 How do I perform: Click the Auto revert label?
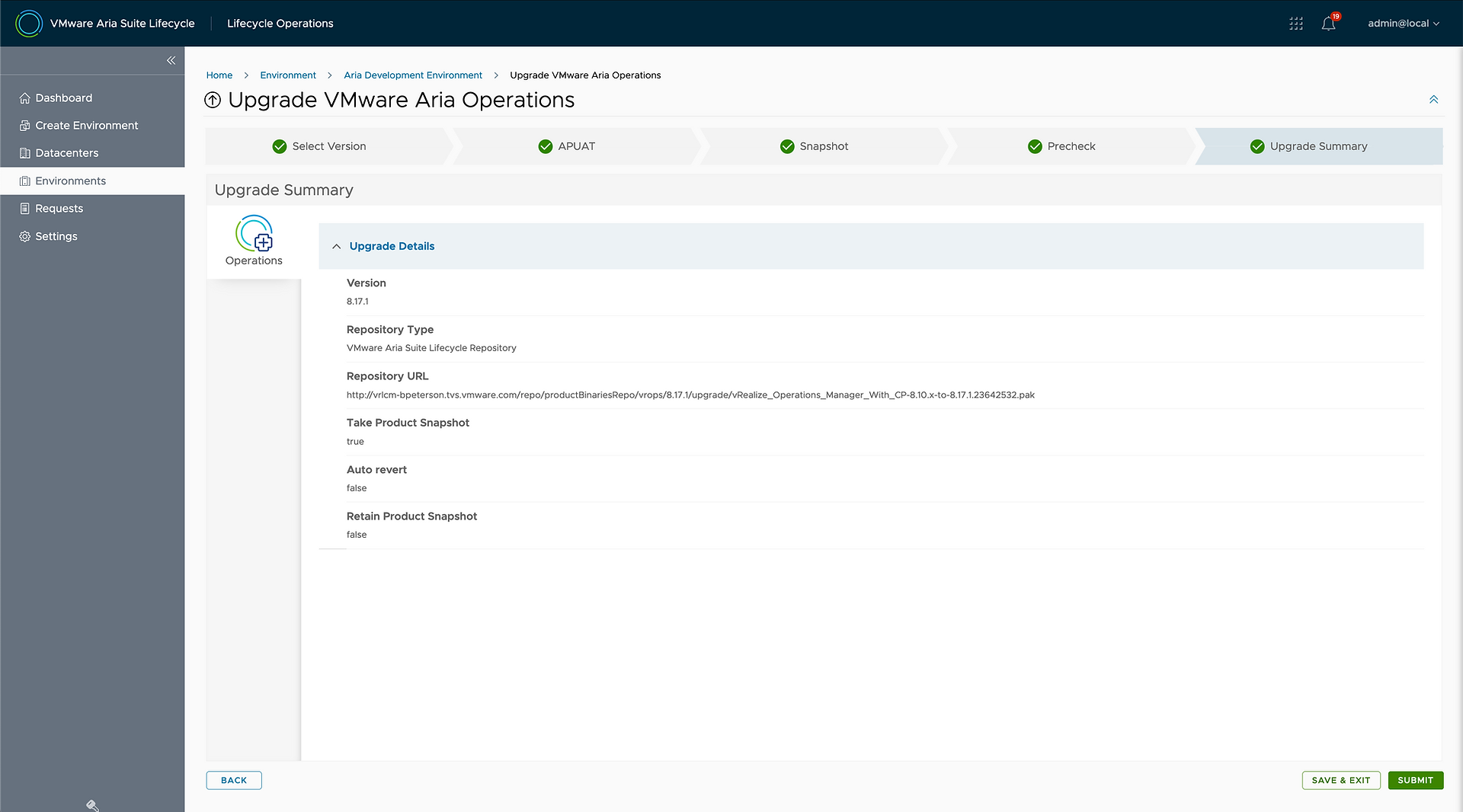coord(376,470)
